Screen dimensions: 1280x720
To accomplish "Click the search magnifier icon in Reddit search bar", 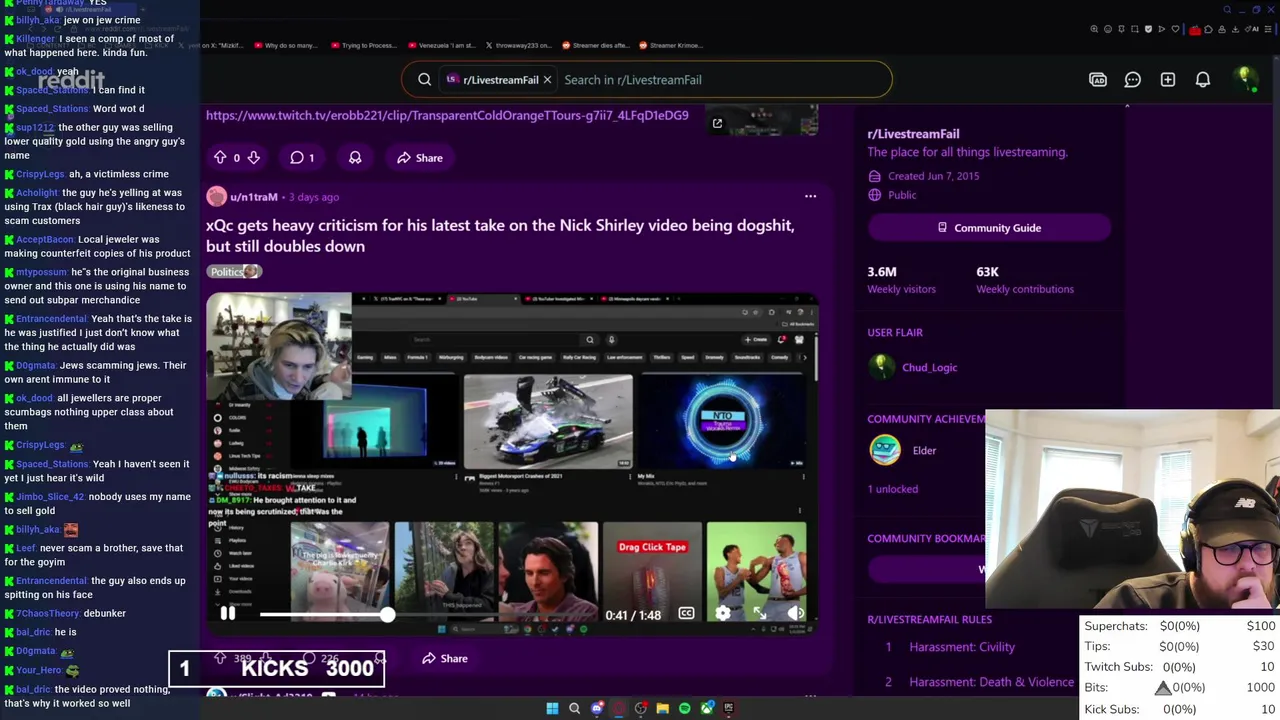I will click(x=425, y=80).
